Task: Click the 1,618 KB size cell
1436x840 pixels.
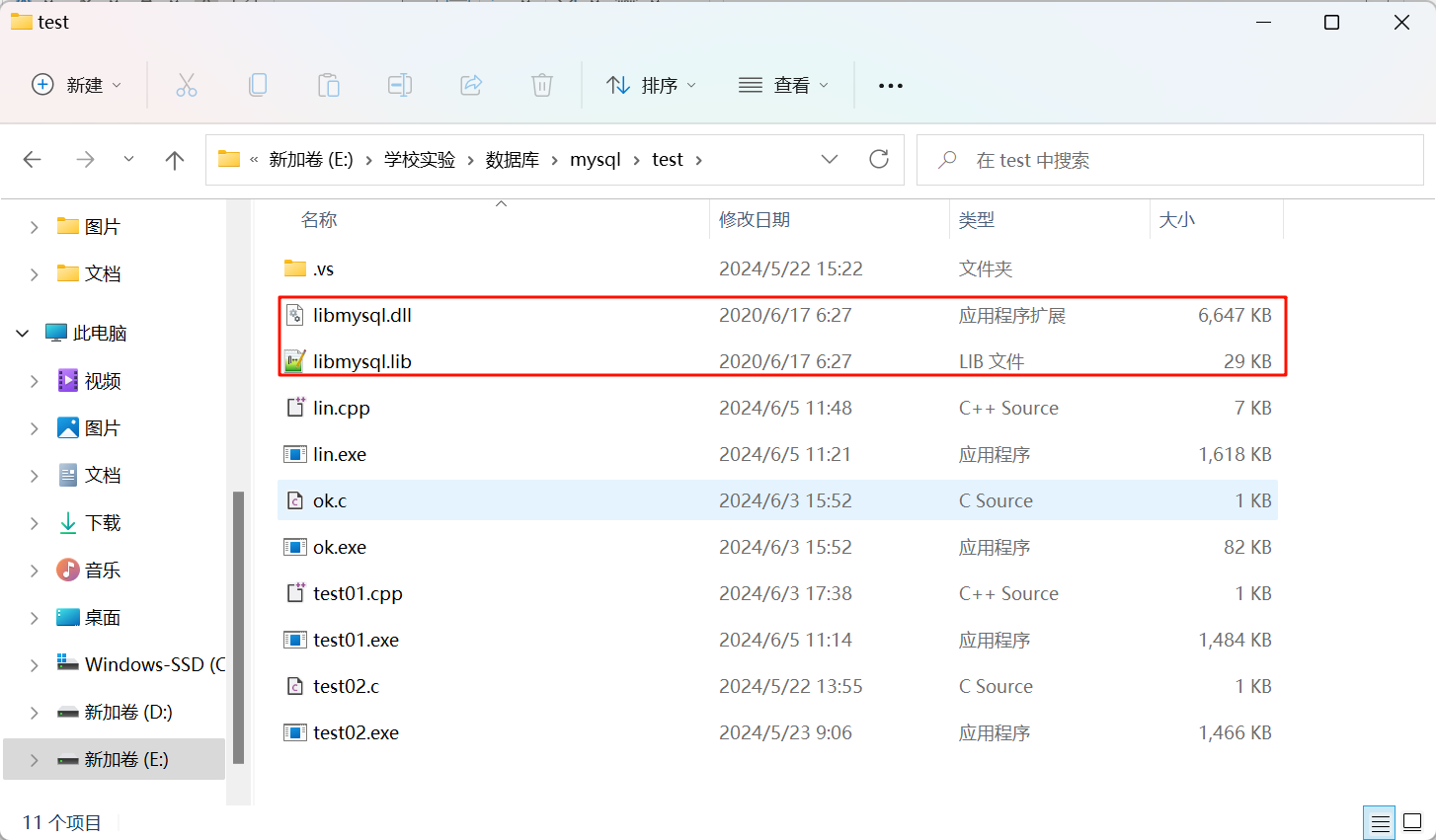Action: (1235, 454)
